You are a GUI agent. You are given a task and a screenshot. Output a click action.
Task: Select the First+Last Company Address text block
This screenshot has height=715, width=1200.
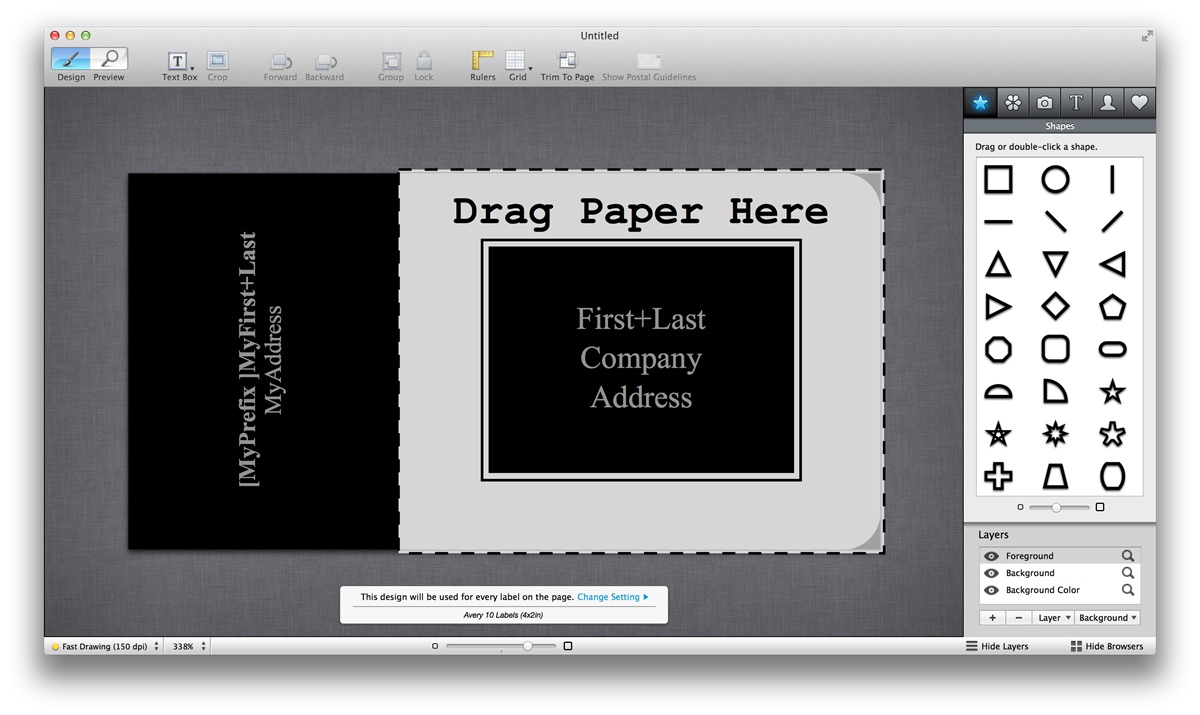tap(641, 358)
